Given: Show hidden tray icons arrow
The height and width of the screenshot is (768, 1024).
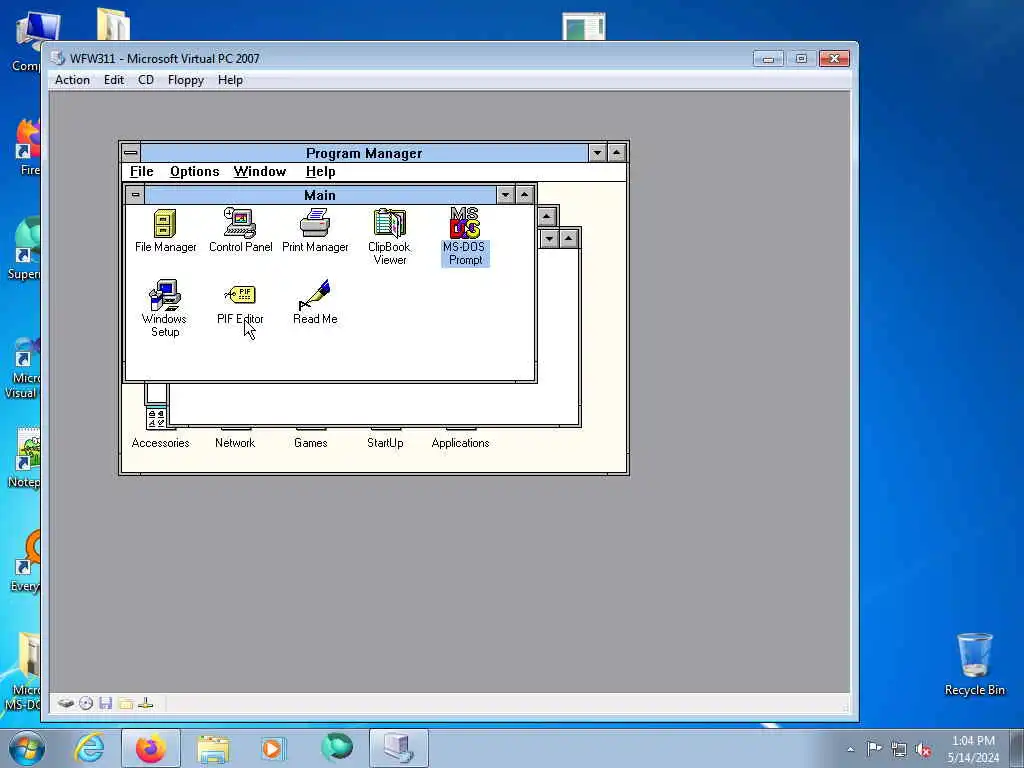Looking at the screenshot, I should click(850, 749).
